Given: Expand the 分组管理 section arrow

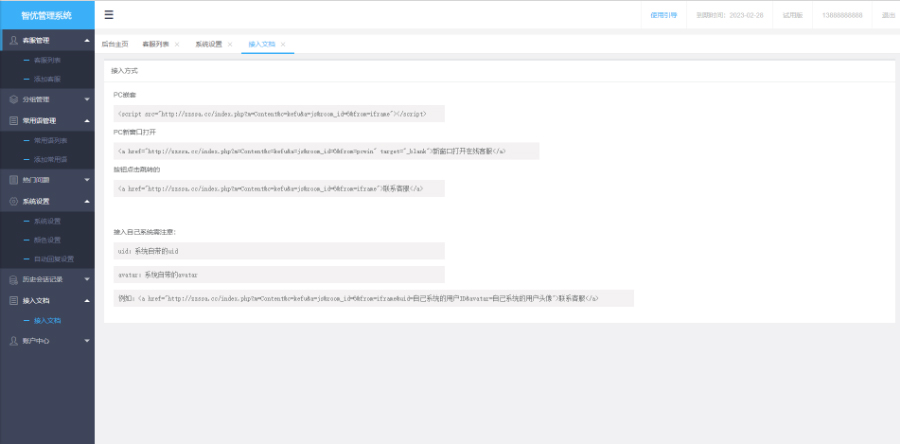Looking at the screenshot, I should pyautogui.click(x=87, y=99).
